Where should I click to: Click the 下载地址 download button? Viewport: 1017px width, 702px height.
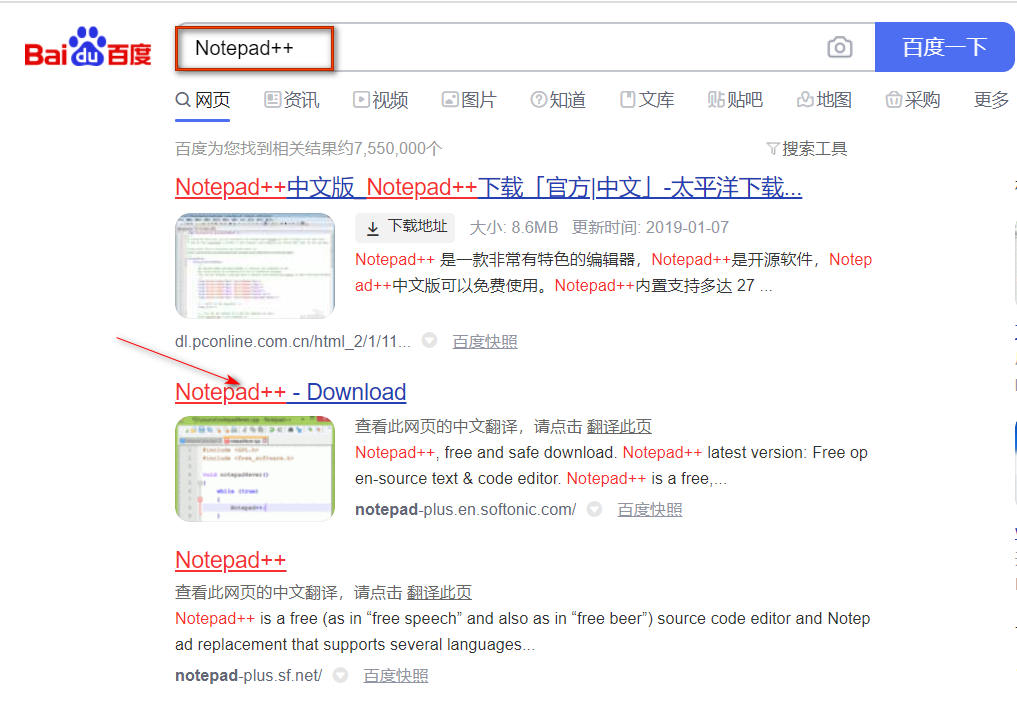coord(405,227)
